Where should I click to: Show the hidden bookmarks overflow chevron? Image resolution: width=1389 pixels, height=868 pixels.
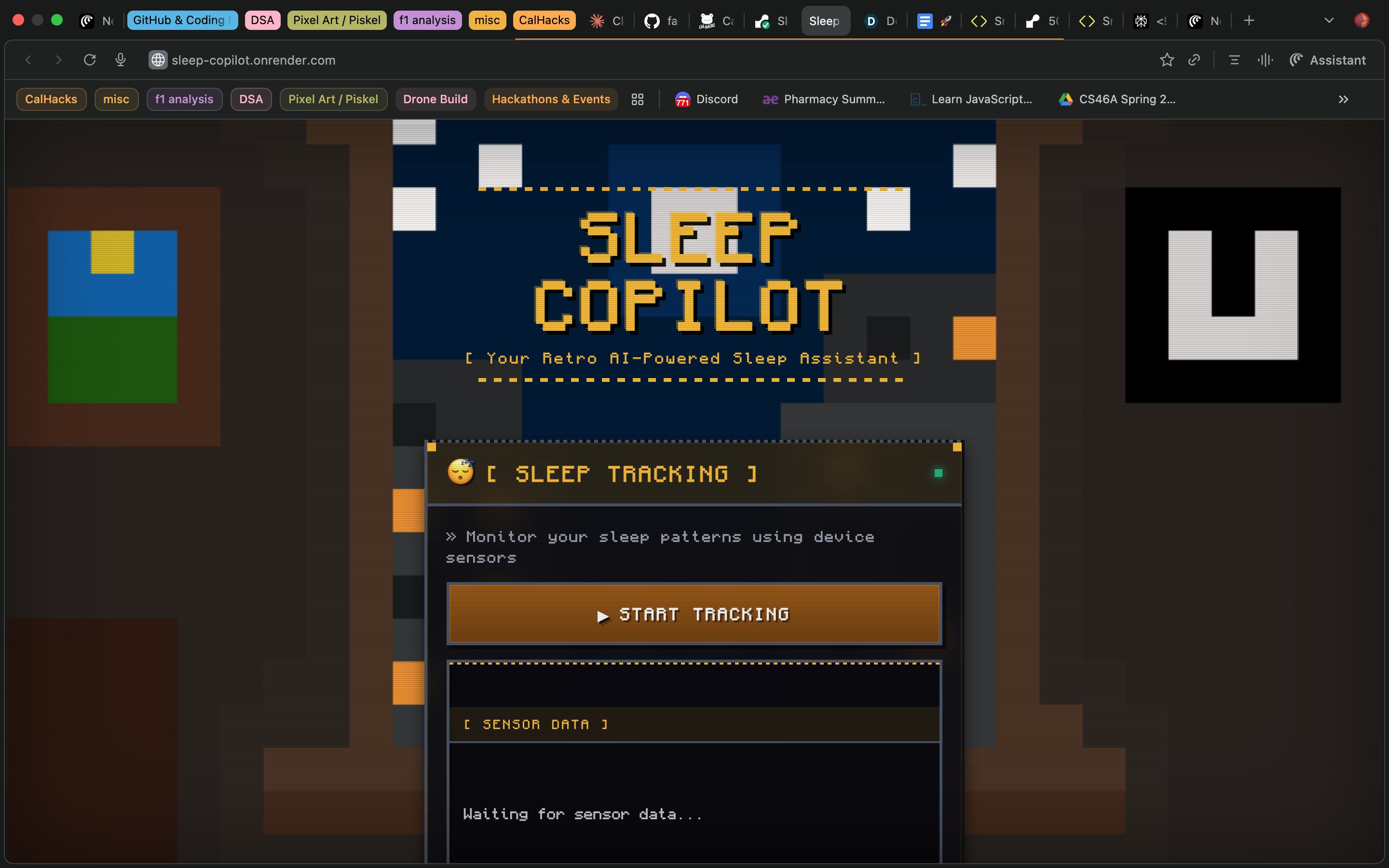pos(1343,99)
